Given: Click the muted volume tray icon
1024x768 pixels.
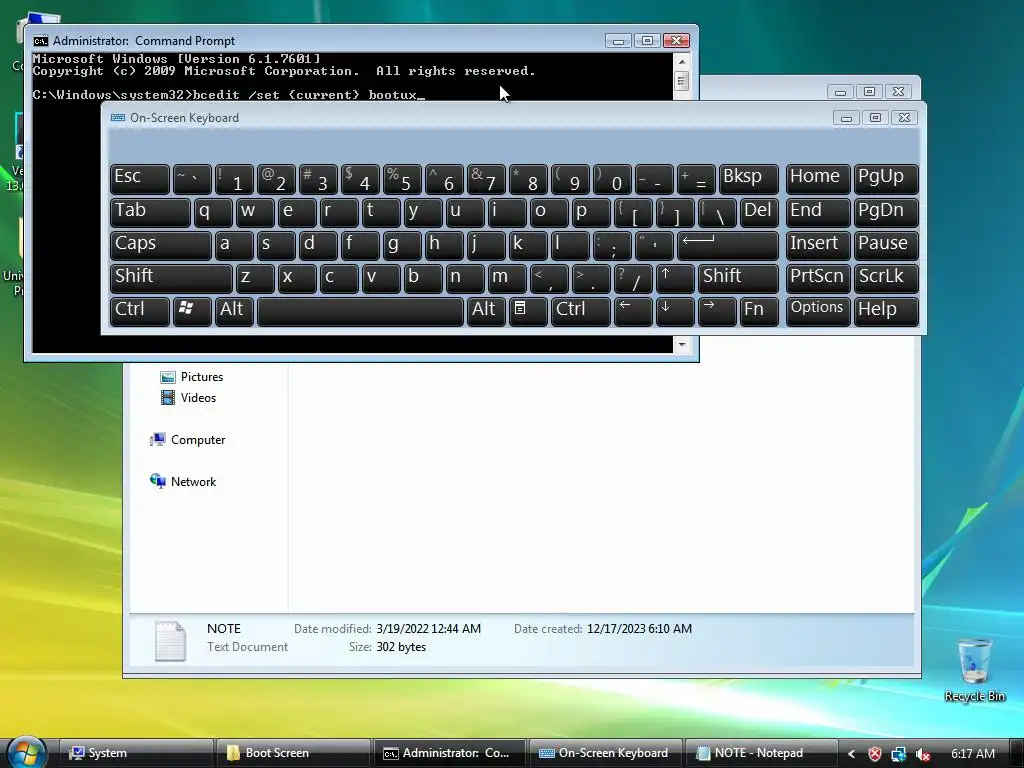Looking at the screenshot, I should click(x=922, y=754).
